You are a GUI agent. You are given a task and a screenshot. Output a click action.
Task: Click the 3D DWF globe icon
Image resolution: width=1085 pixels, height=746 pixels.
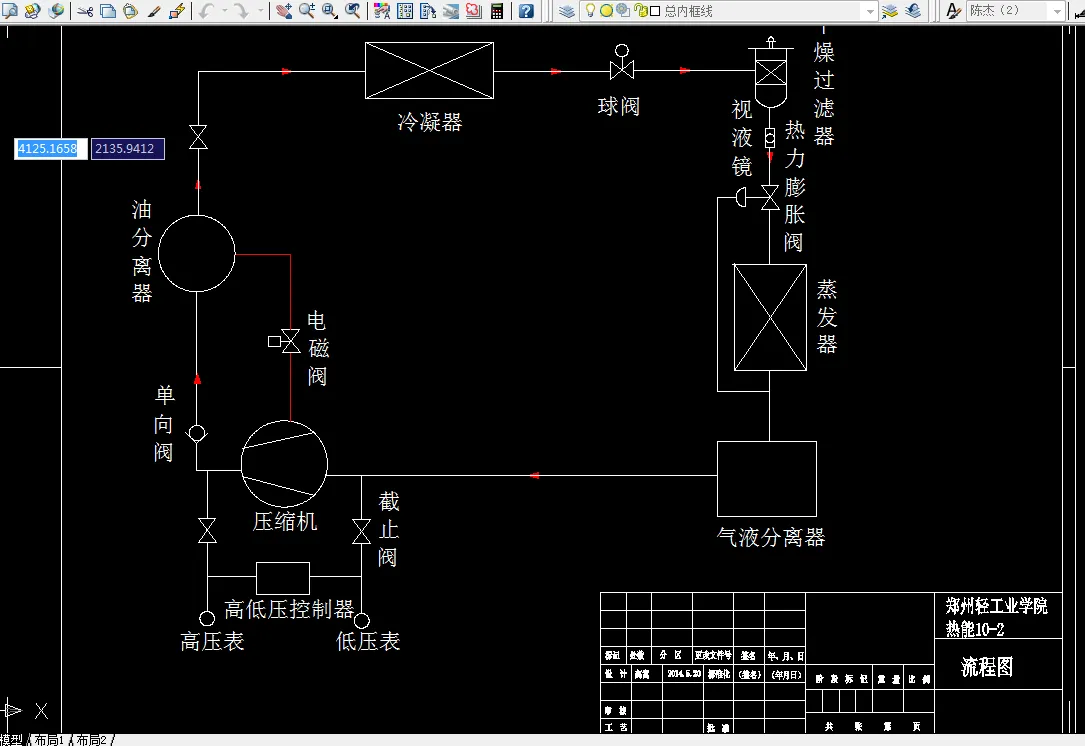tap(56, 10)
